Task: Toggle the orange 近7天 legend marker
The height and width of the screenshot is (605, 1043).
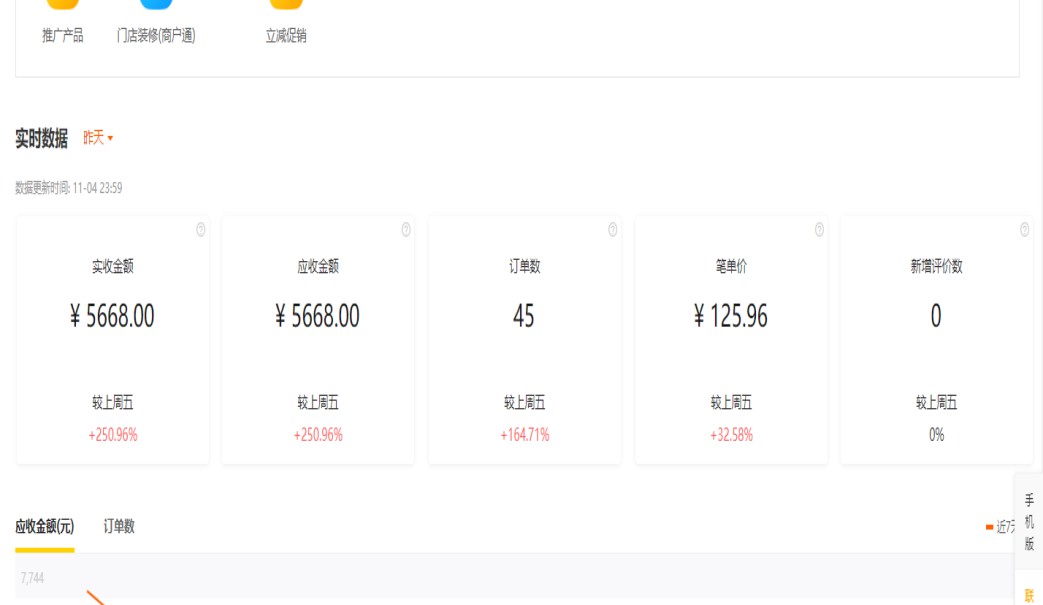Action: (x=990, y=527)
